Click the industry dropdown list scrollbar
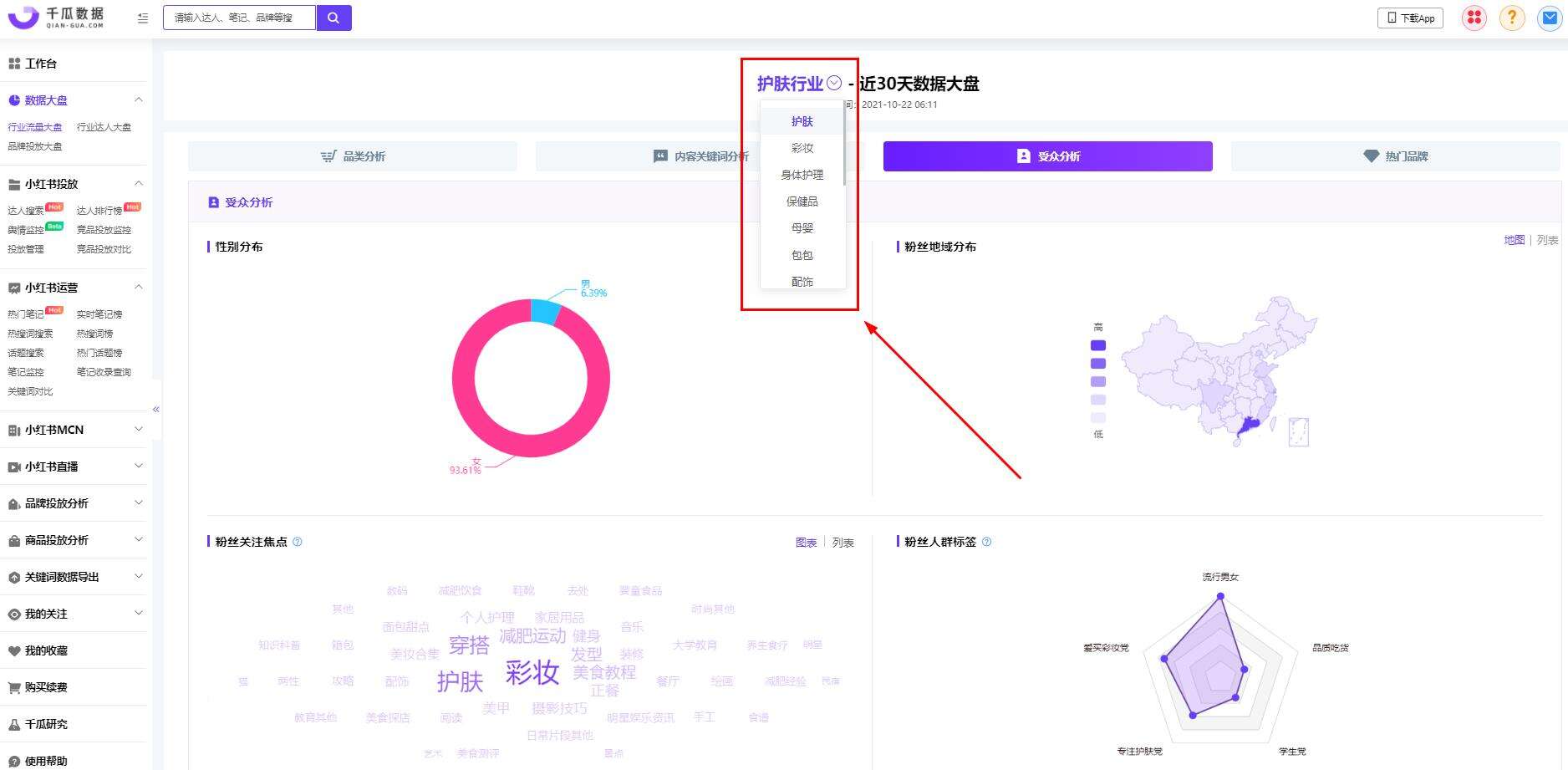The height and width of the screenshot is (770, 1568). [x=845, y=144]
